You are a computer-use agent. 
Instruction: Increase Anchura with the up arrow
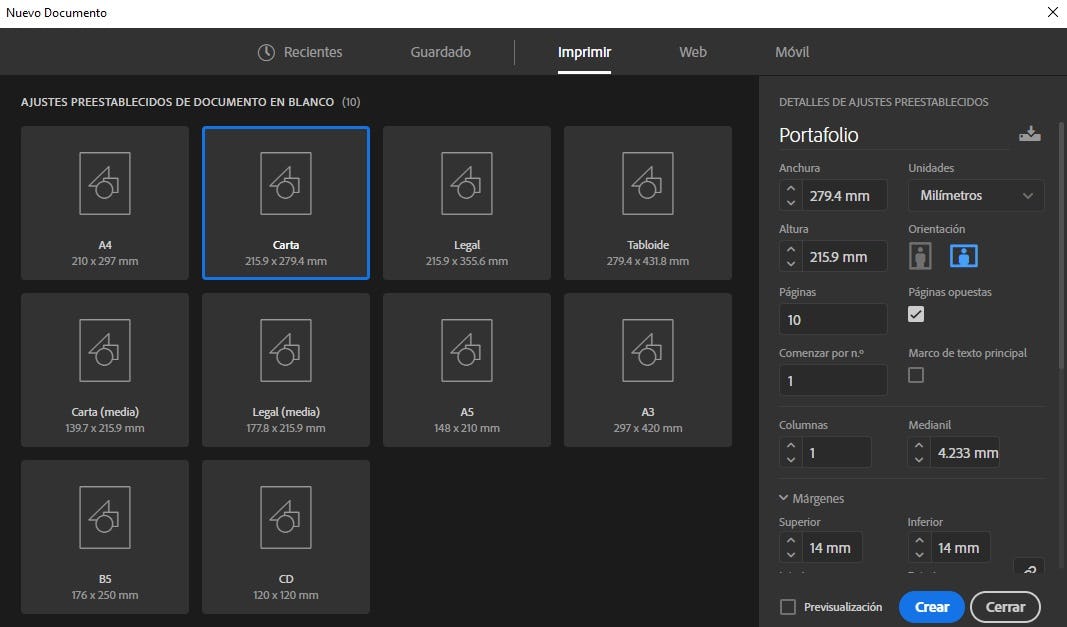pyautogui.click(x=791, y=188)
